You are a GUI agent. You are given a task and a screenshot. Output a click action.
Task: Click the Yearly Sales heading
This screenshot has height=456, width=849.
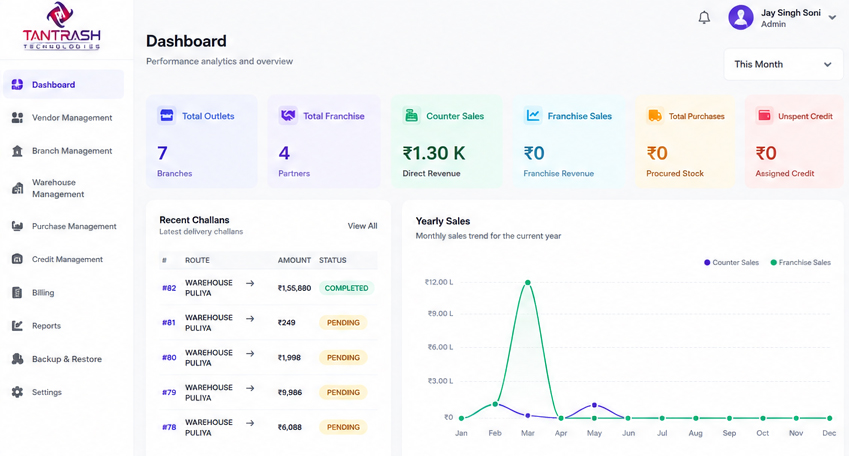point(442,221)
